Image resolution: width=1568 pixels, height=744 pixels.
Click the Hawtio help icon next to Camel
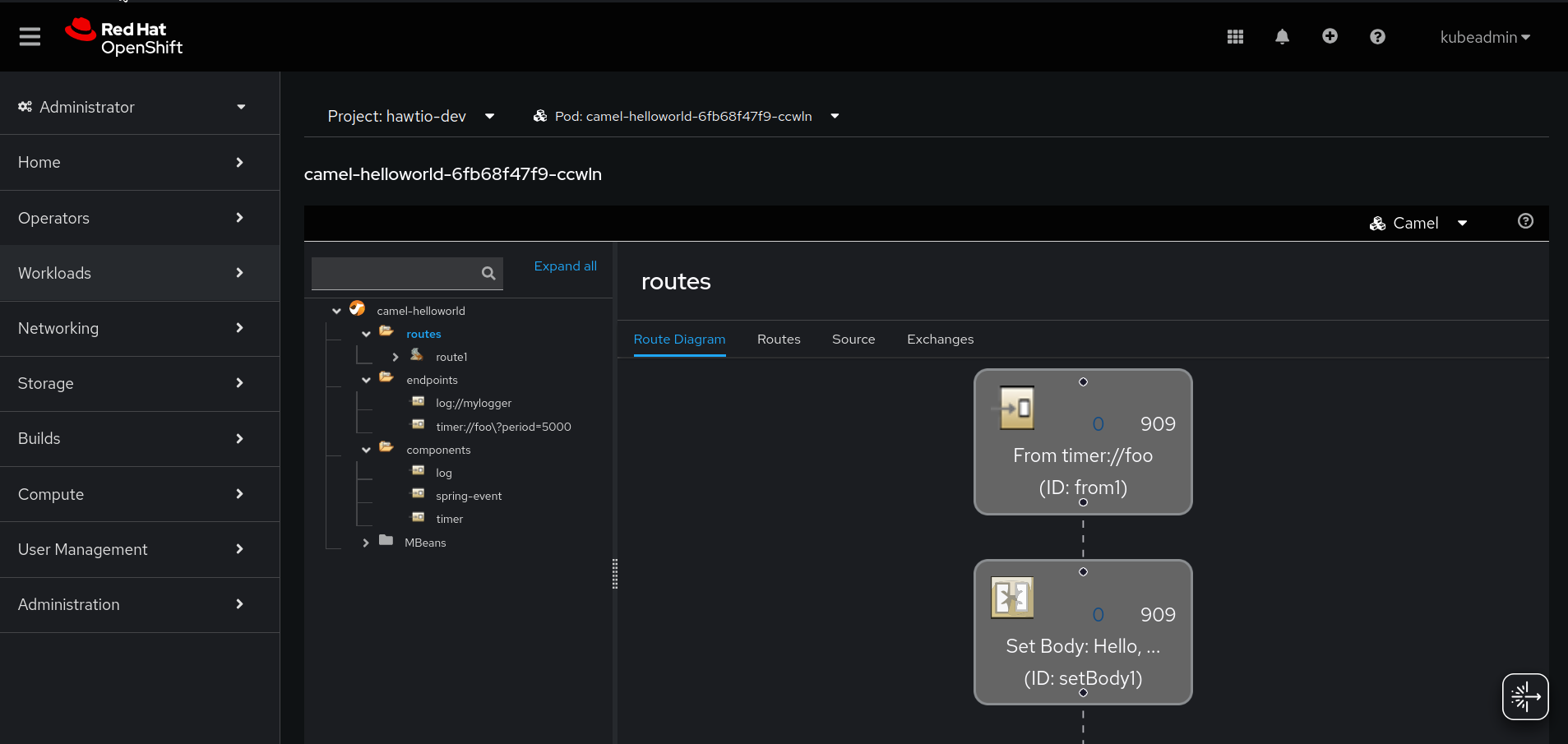coord(1525,221)
